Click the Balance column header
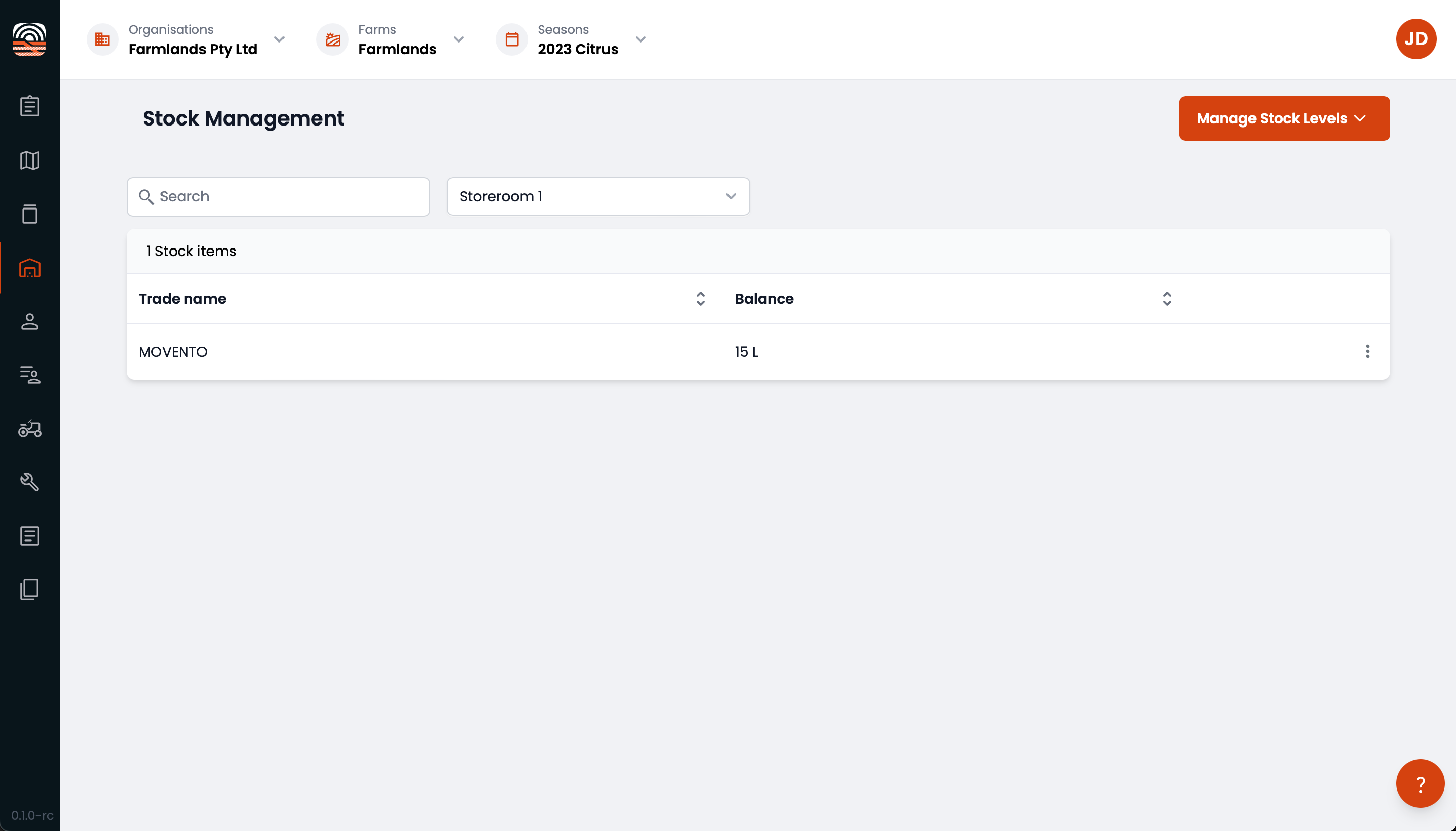 764,299
